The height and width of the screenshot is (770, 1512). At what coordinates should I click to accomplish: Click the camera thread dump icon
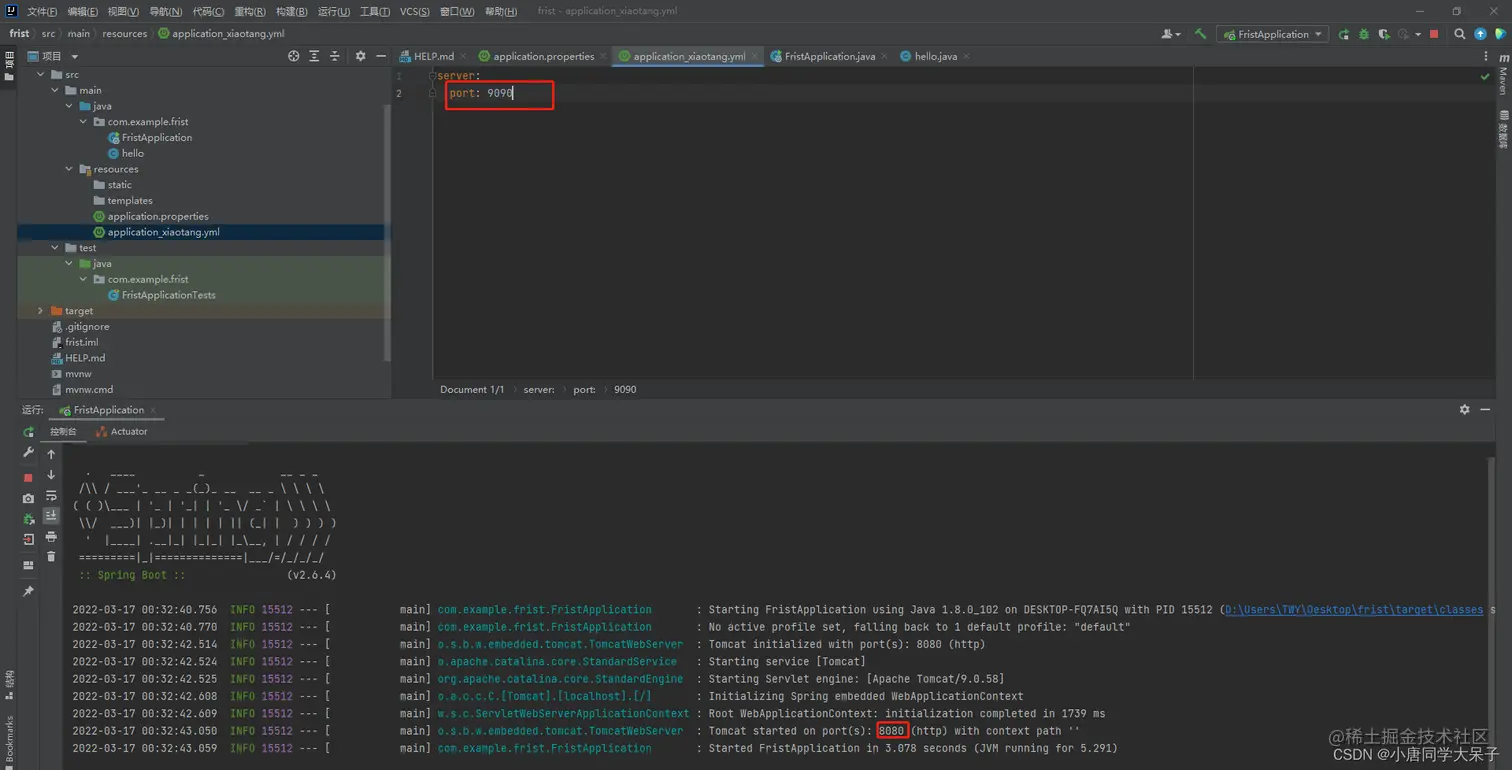28,498
